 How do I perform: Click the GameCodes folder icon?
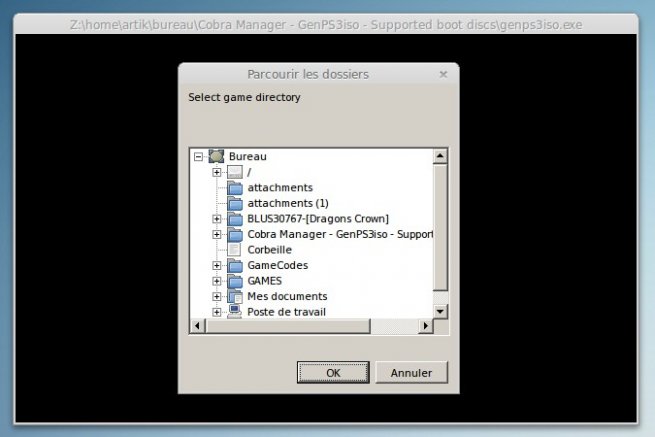[235, 266]
